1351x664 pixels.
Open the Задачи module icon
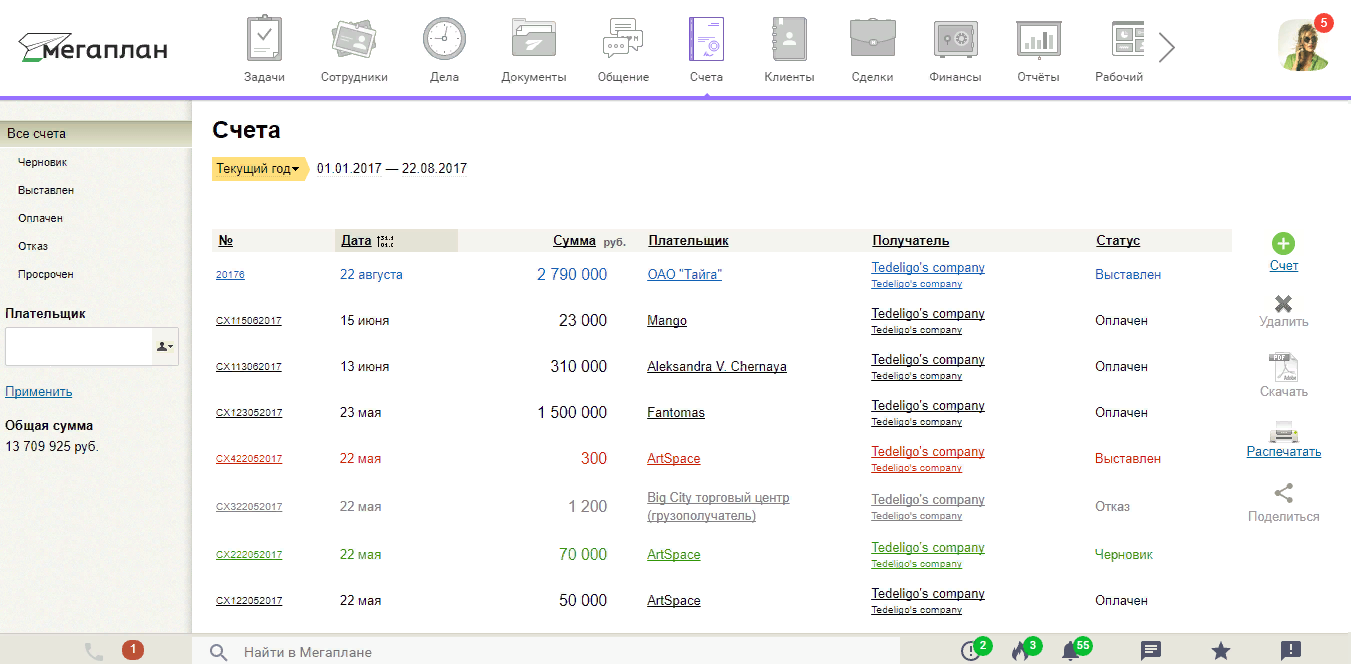point(264,40)
